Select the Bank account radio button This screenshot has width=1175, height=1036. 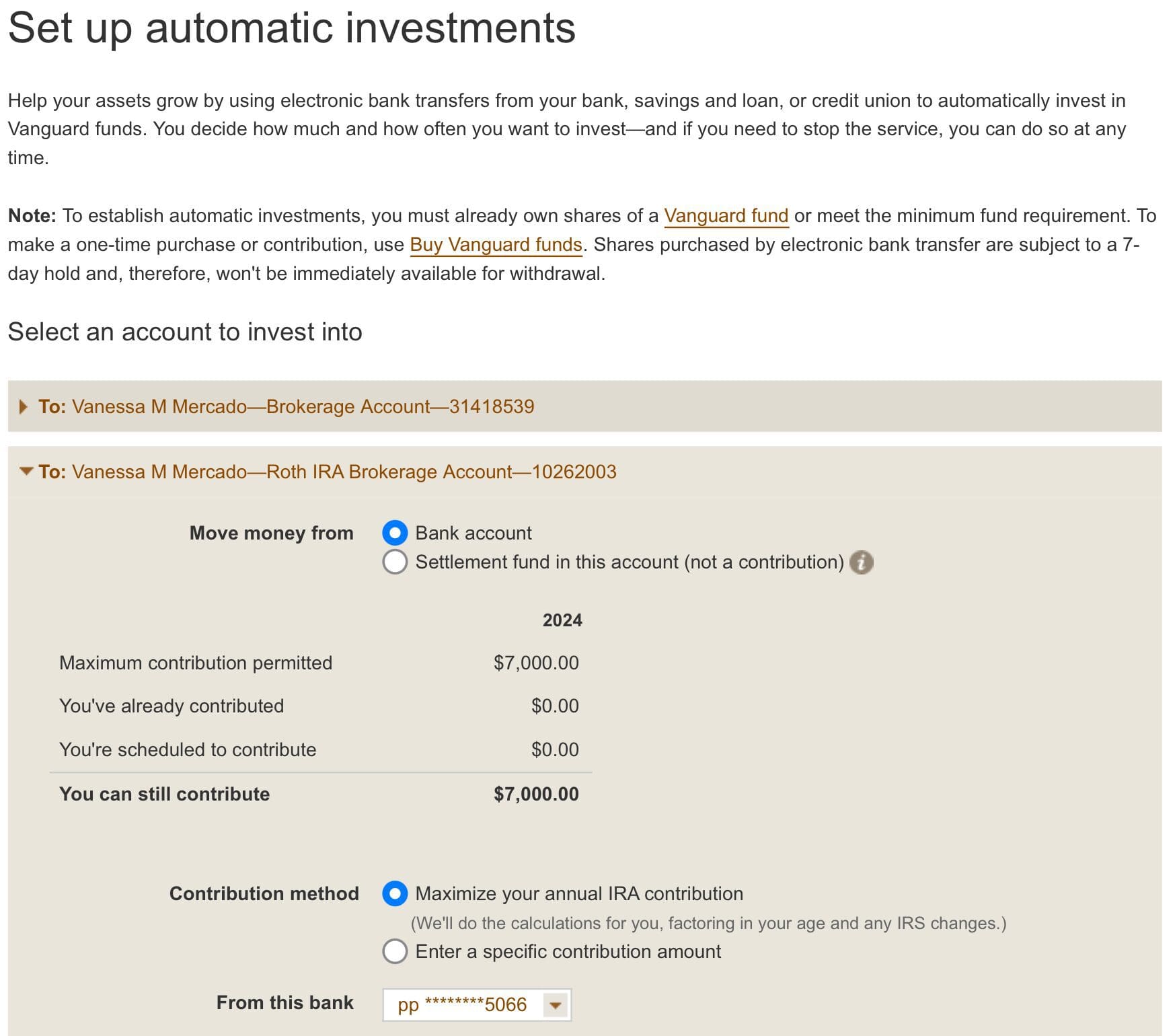(x=395, y=532)
